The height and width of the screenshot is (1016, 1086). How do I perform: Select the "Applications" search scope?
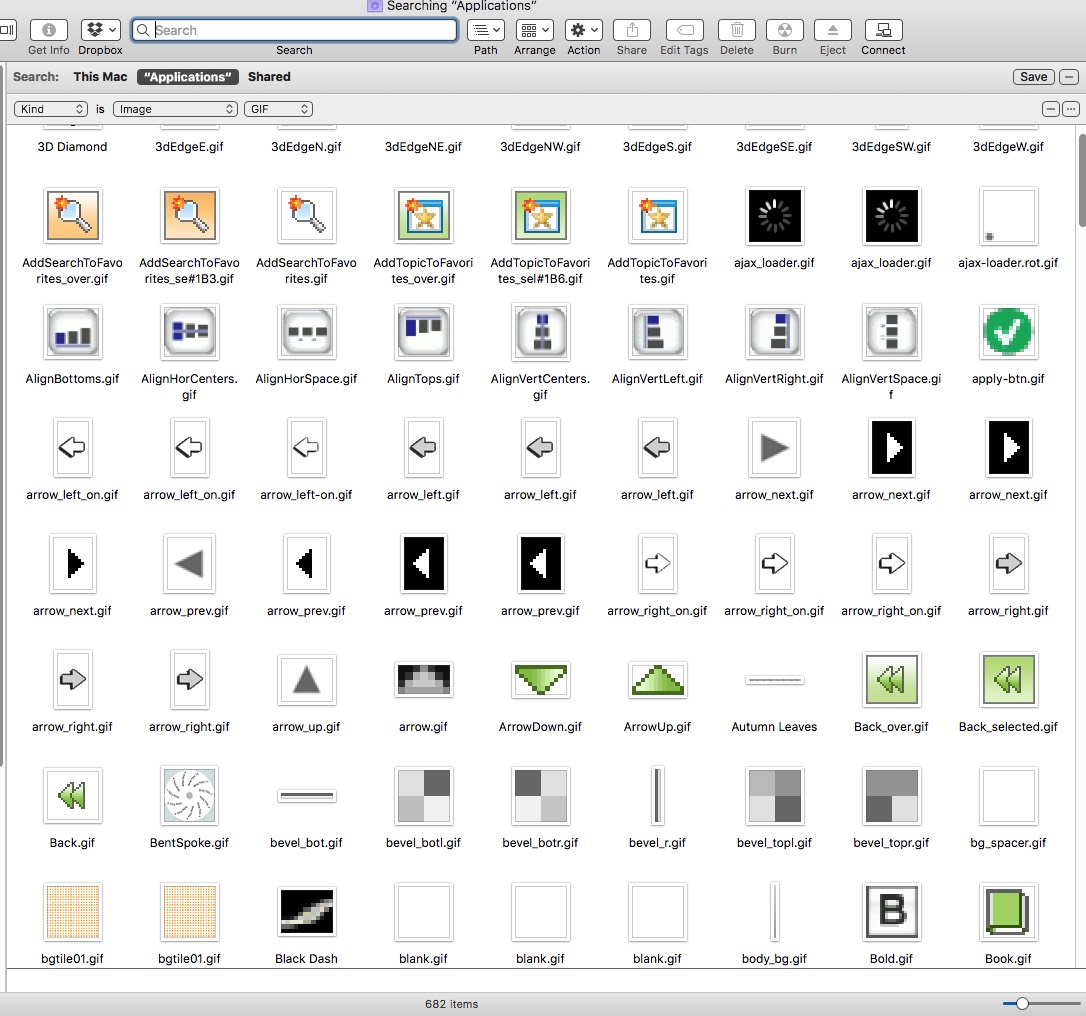point(189,77)
